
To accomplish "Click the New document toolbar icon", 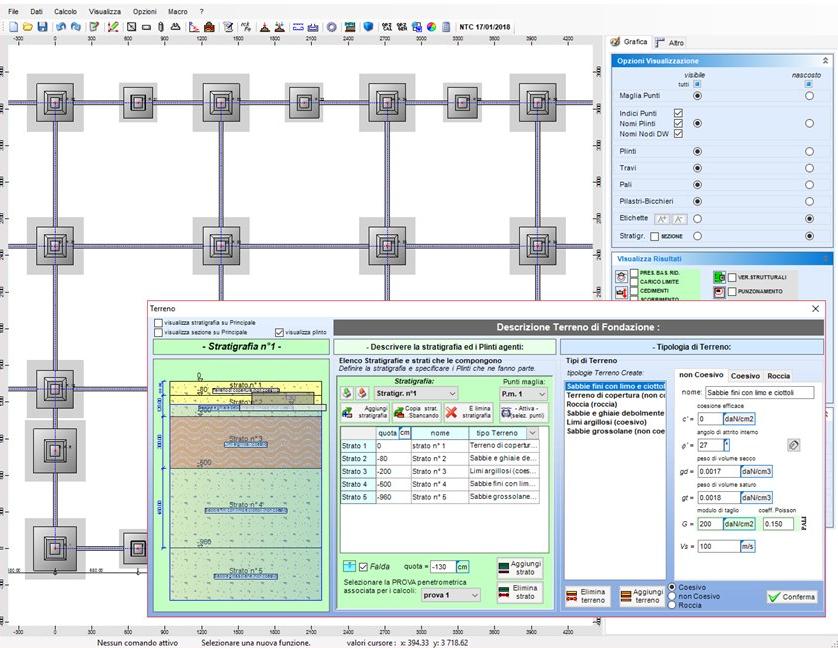I will point(14,27).
